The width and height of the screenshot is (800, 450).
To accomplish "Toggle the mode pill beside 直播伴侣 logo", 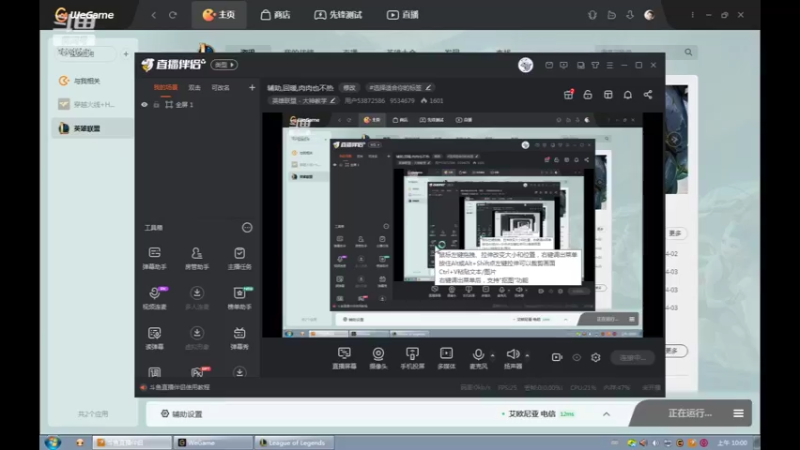I will (x=224, y=65).
